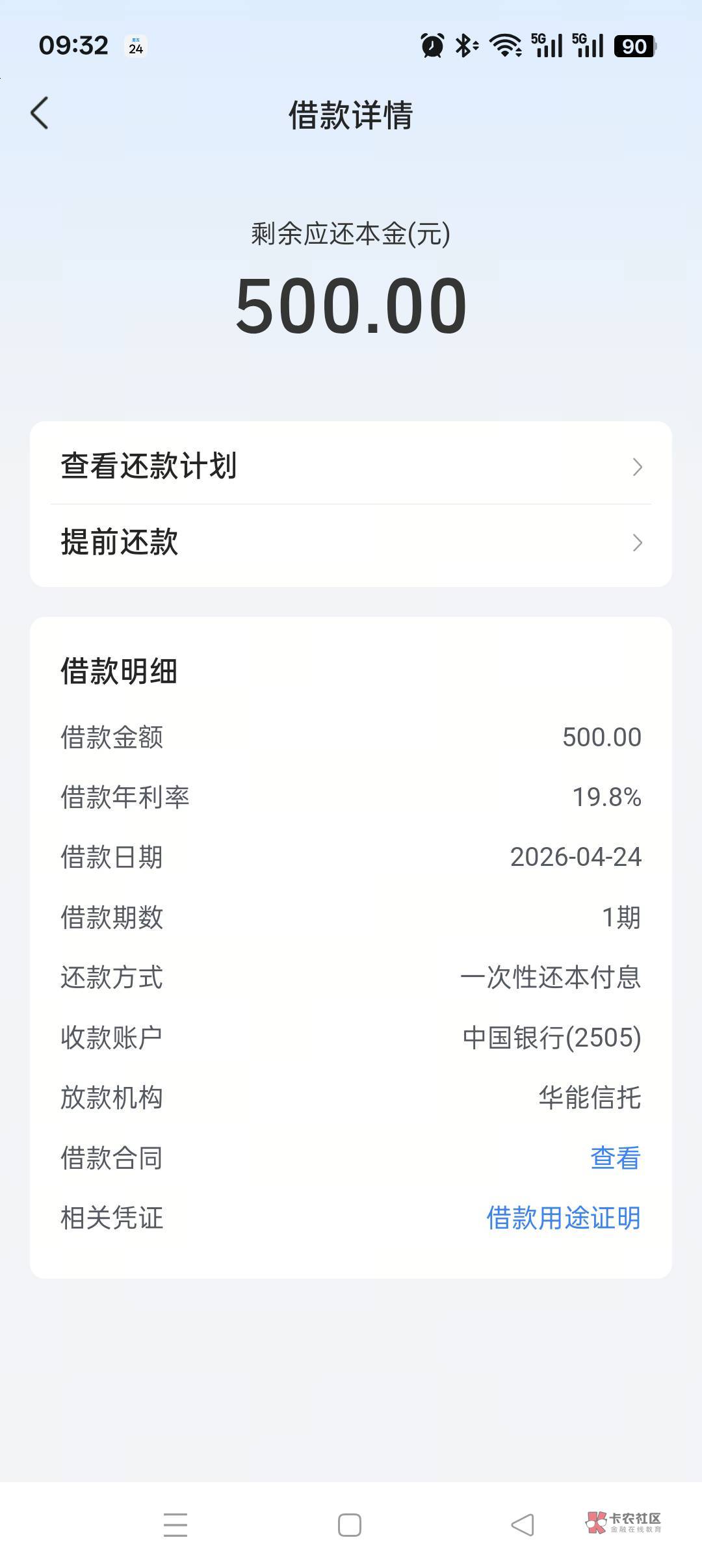Tap the Wi-Fi status icon
The image size is (702, 1568).
click(505, 46)
